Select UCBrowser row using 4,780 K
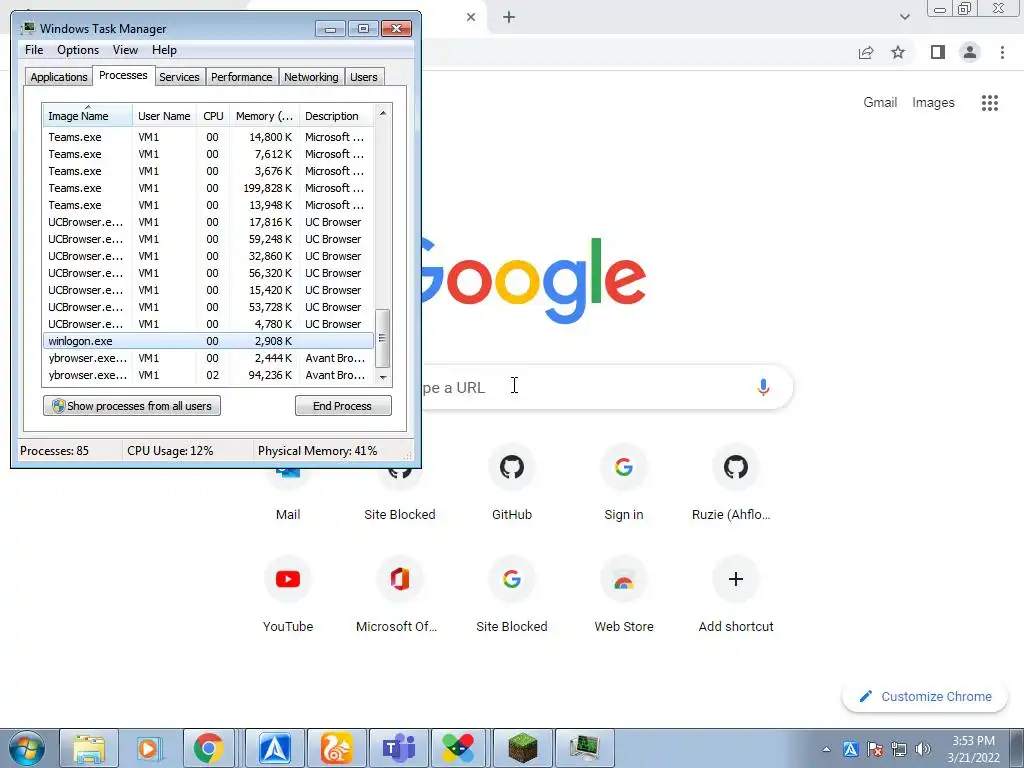Viewport: 1024px width, 768px height. [x=208, y=324]
